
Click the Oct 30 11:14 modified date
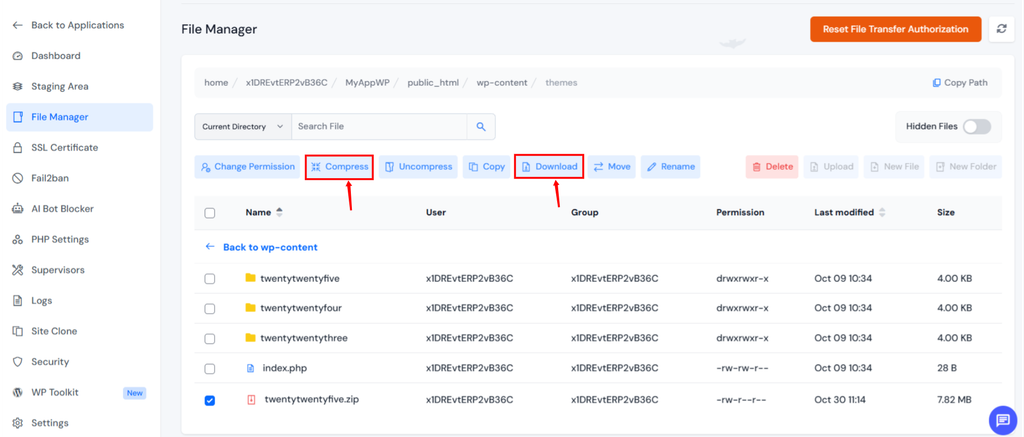[840, 400]
